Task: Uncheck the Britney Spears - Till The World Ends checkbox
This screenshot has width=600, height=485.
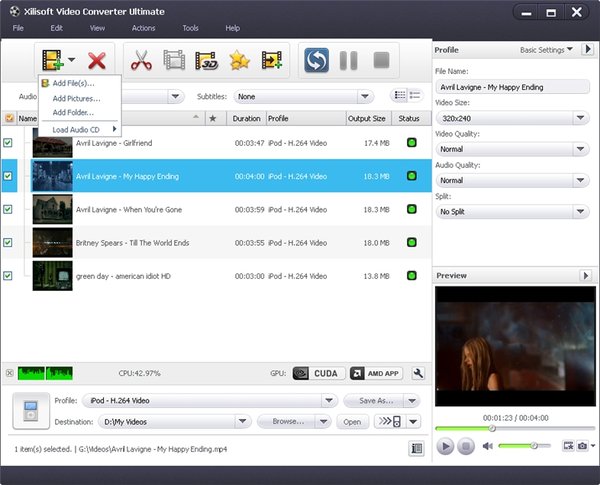Action: [x=9, y=242]
